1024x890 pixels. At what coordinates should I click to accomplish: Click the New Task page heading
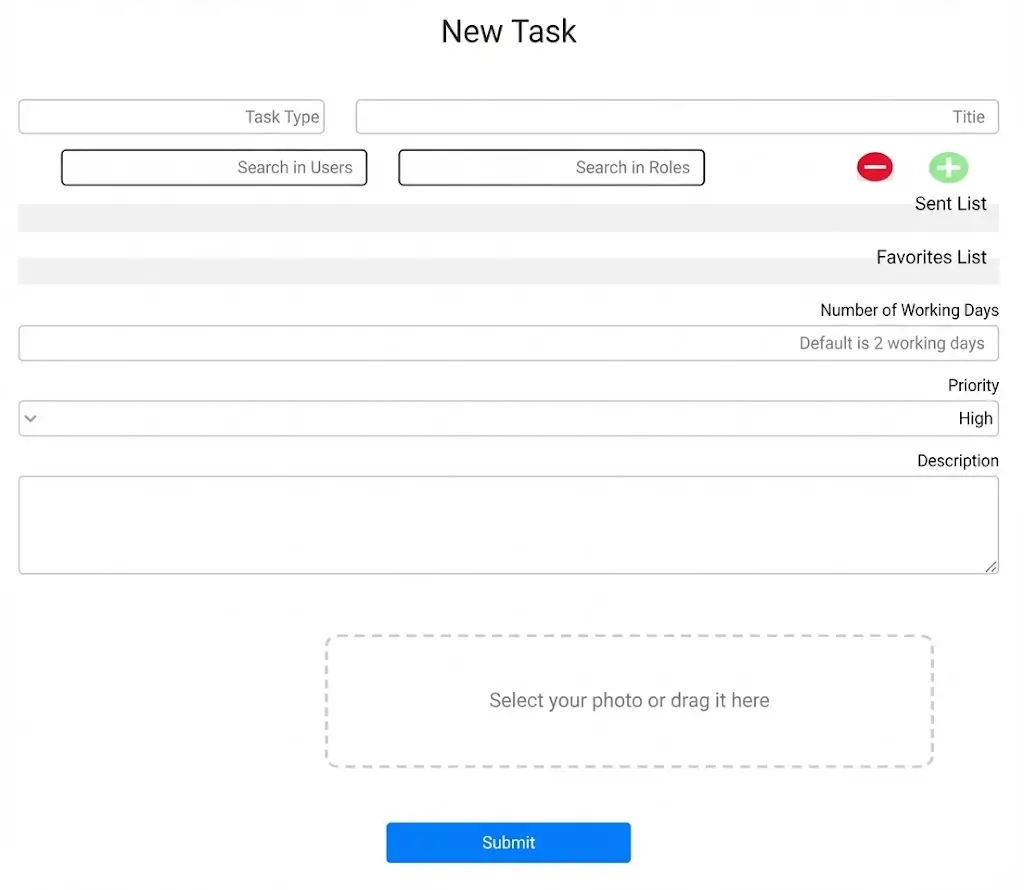click(509, 31)
